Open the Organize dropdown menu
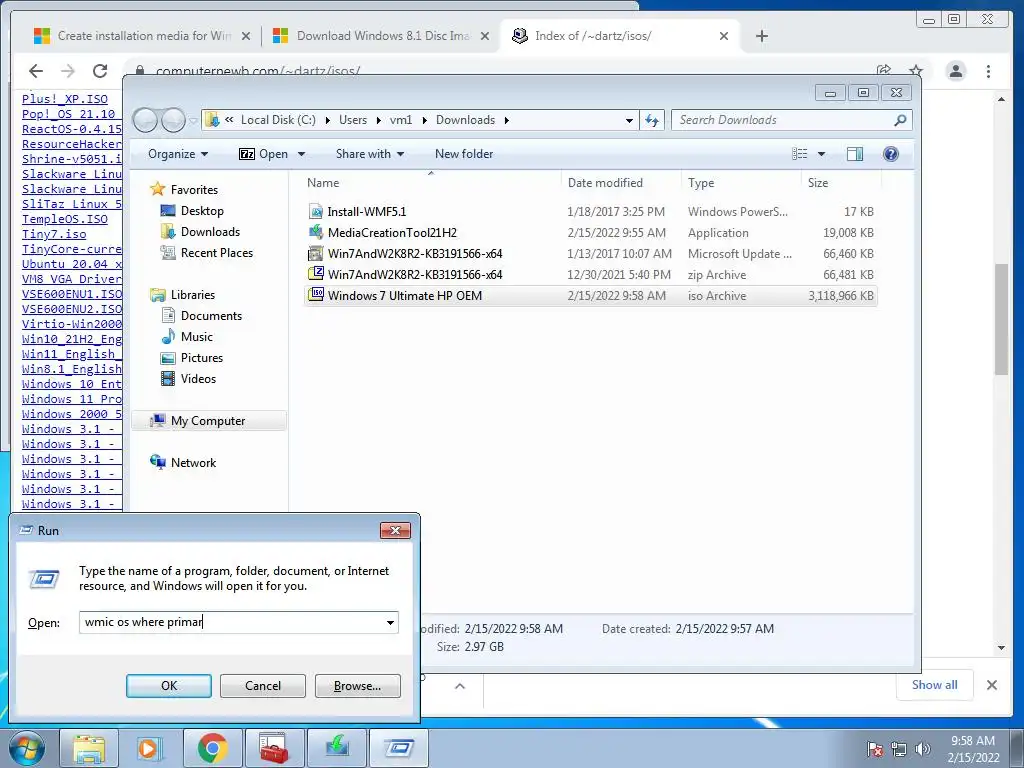 pos(178,154)
